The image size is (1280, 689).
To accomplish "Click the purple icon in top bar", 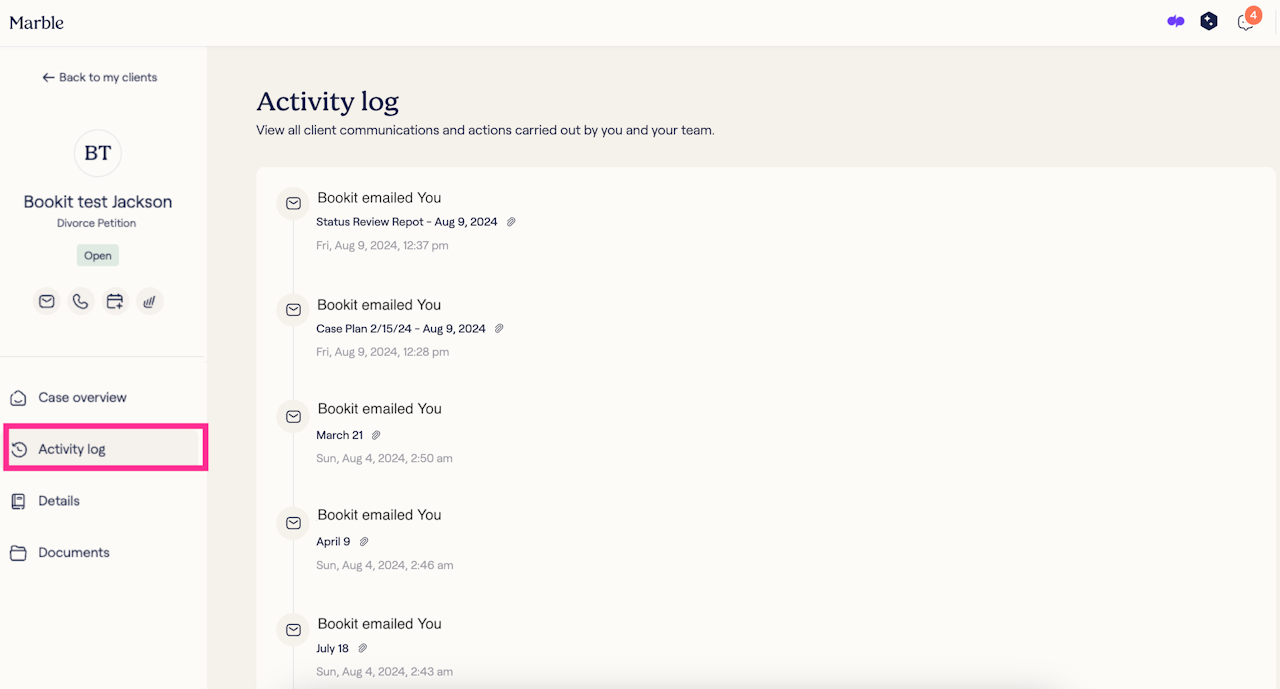I will tap(1176, 21).
